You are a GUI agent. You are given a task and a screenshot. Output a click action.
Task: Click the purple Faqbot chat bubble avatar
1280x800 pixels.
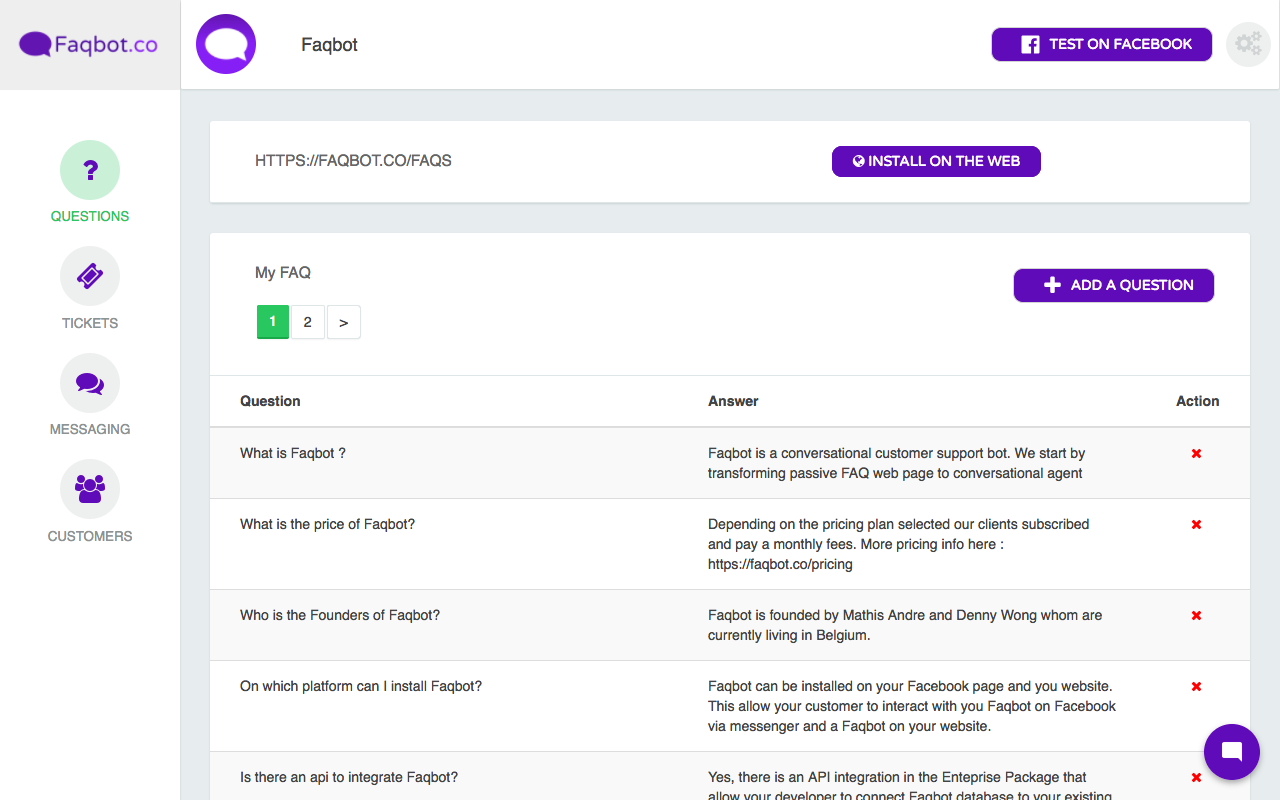226,44
